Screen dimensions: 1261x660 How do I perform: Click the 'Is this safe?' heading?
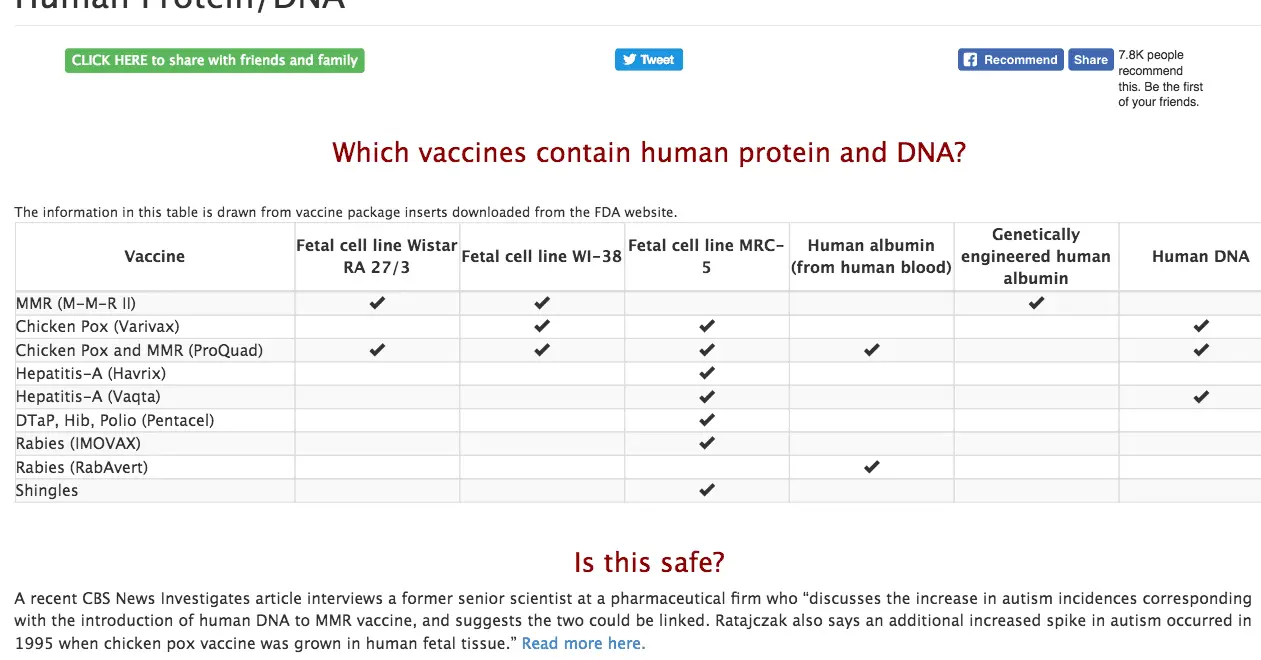click(x=649, y=562)
